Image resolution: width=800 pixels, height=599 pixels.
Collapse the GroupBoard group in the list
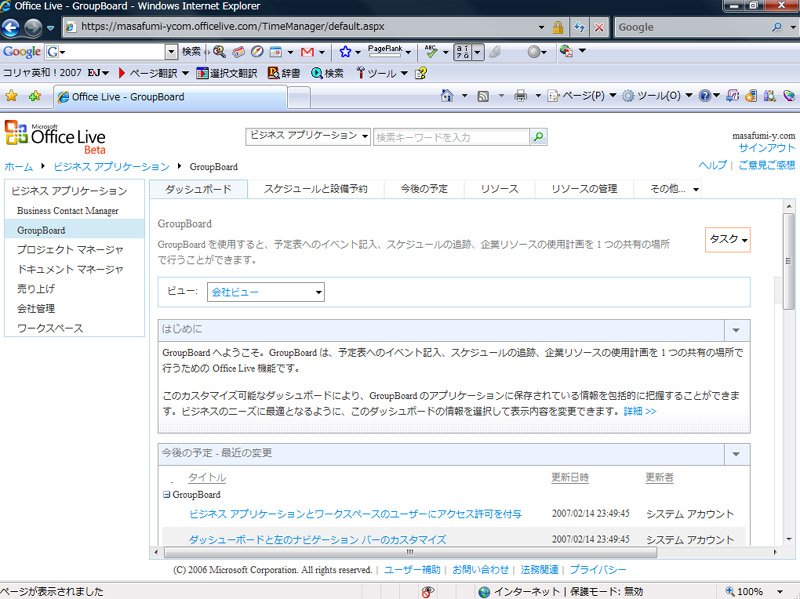click(166, 494)
